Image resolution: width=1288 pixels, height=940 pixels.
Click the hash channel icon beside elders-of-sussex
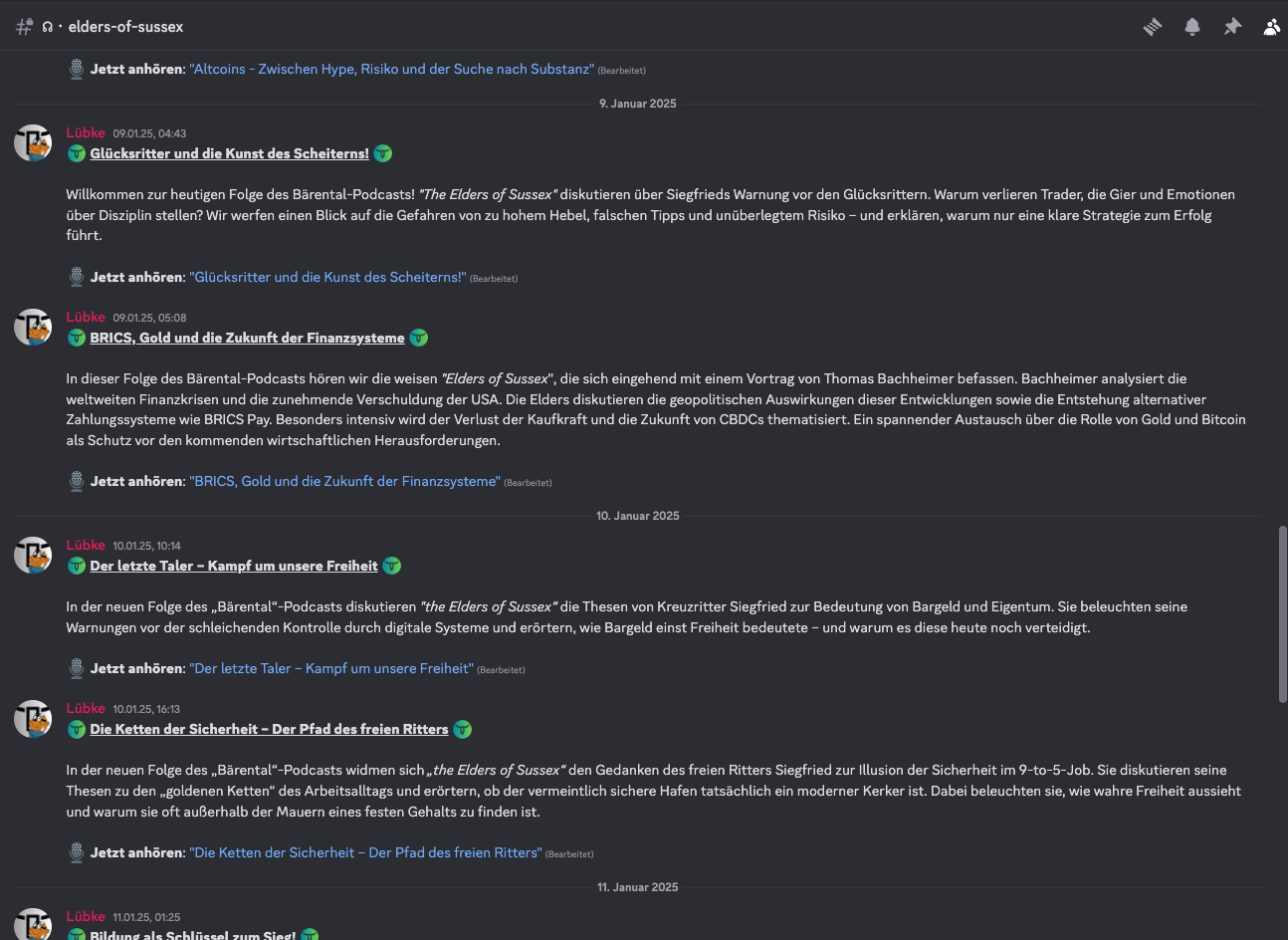[24, 27]
